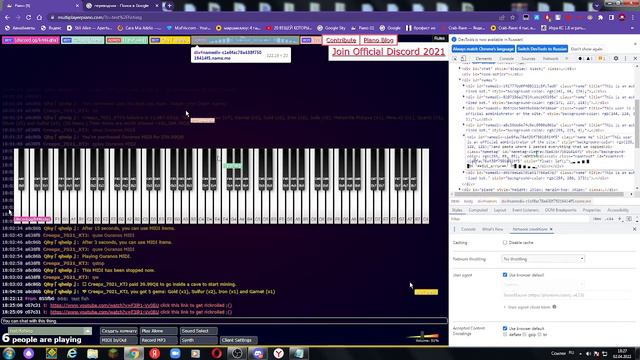Toggle the gzip encoding checkbox
Image resolution: width=640 pixels, height=360 pixels.
pyautogui.click(x=524, y=334)
